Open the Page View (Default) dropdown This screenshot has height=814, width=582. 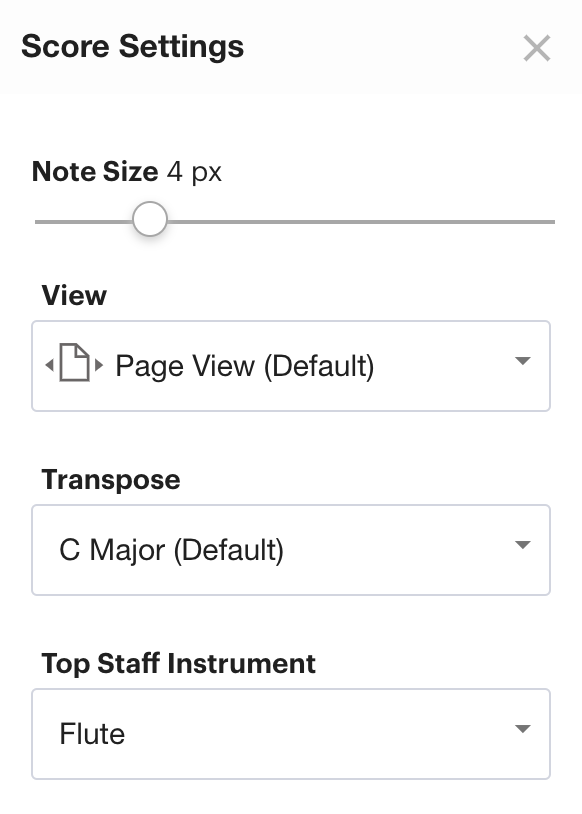[291, 366]
